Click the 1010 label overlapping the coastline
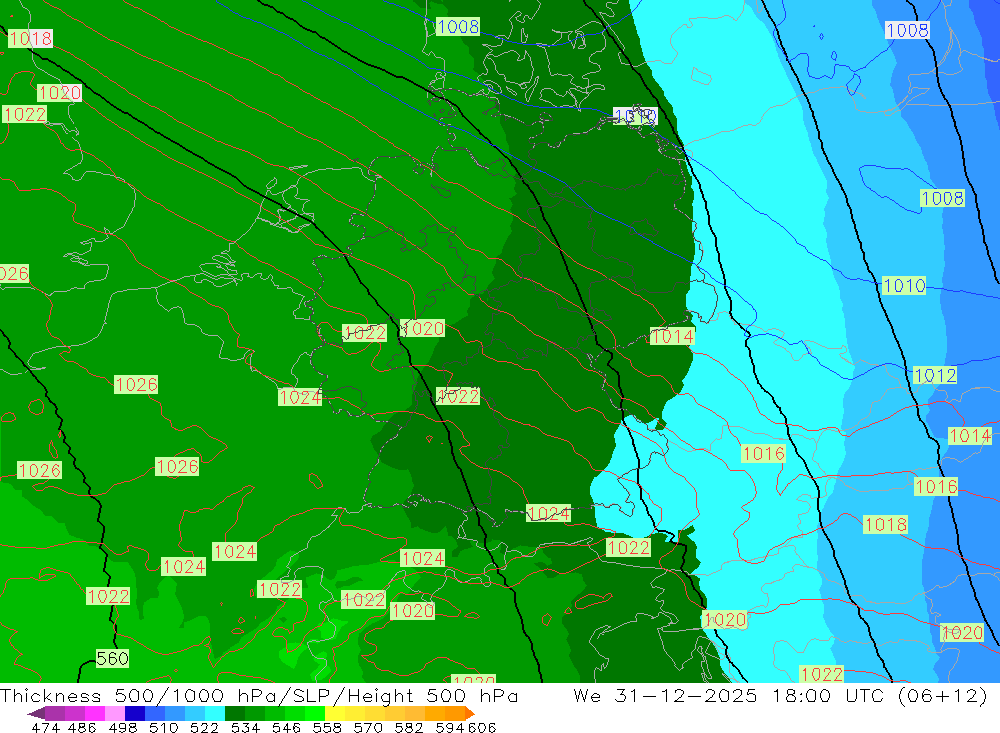Image resolution: width=1000 pixels, height=733 pixels. tap(635, 117)
